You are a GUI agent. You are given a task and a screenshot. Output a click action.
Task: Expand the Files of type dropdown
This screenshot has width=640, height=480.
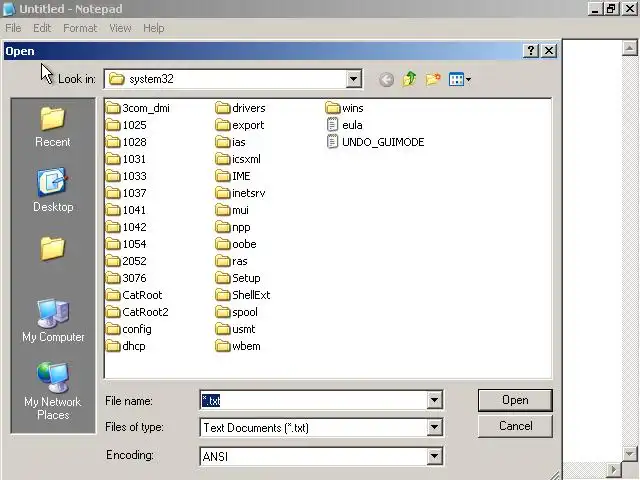pyautogui.click(x=434, y=427)
